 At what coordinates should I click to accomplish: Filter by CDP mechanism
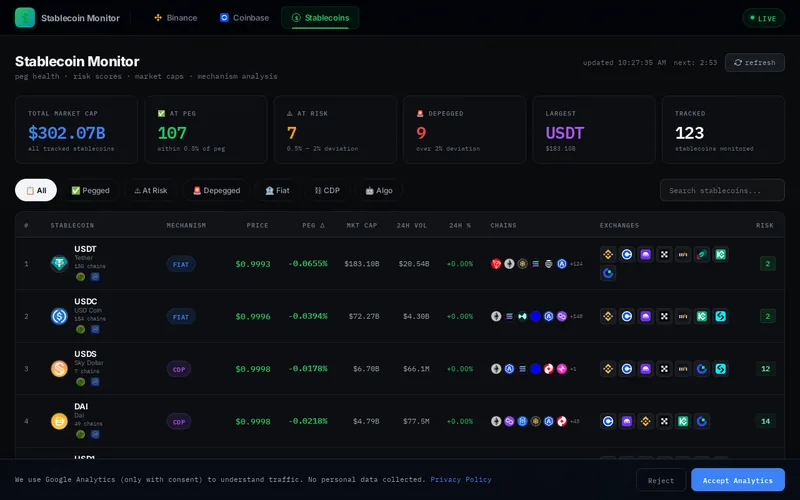(327, 190)
